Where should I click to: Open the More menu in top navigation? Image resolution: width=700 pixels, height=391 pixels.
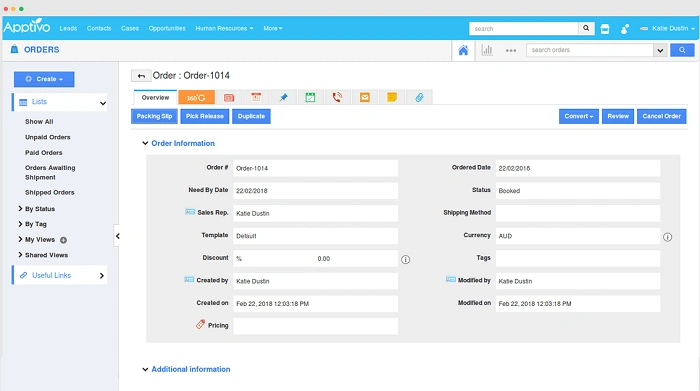tap(273, 28)
